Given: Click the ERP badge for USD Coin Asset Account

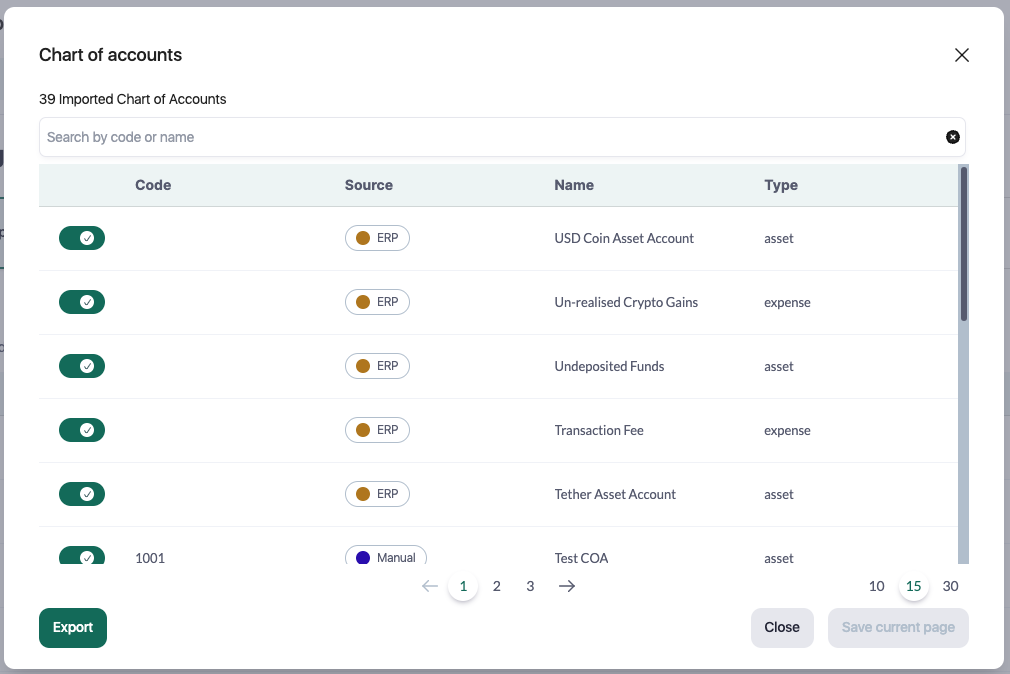Looking at the screenshot, I should [x=377, y=238].
